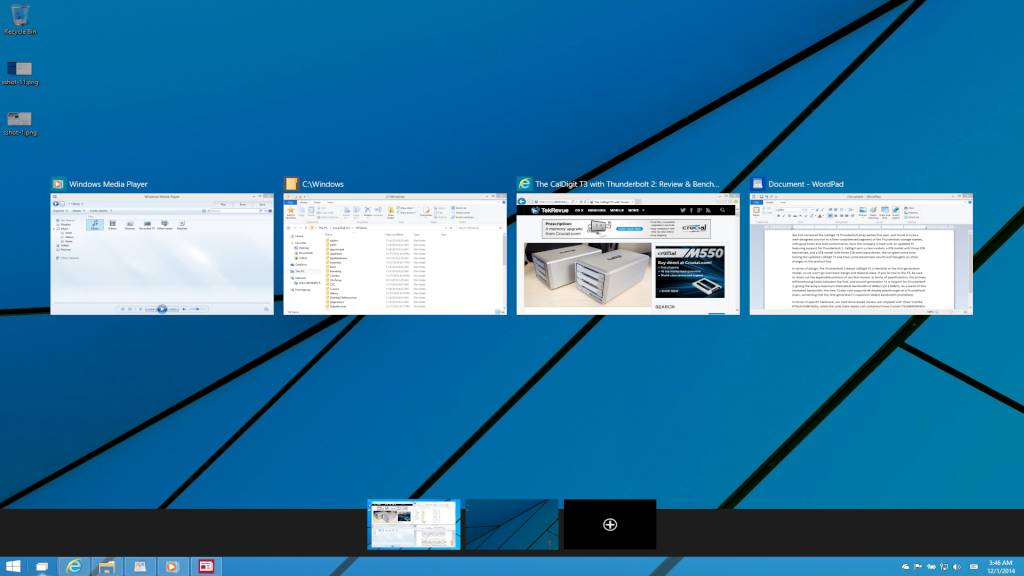The image size is (1024, 576).
Task: Open File Explorer from the taskbar
Action: (105, 566)
